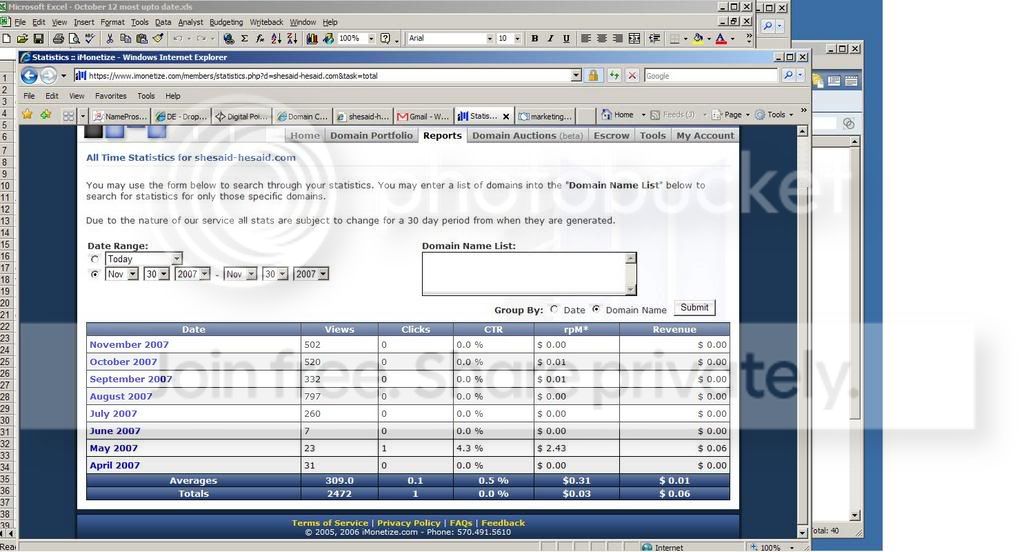Click Excel's Open folder icon
Screen dimensions: 1024x552
point(22,39)
